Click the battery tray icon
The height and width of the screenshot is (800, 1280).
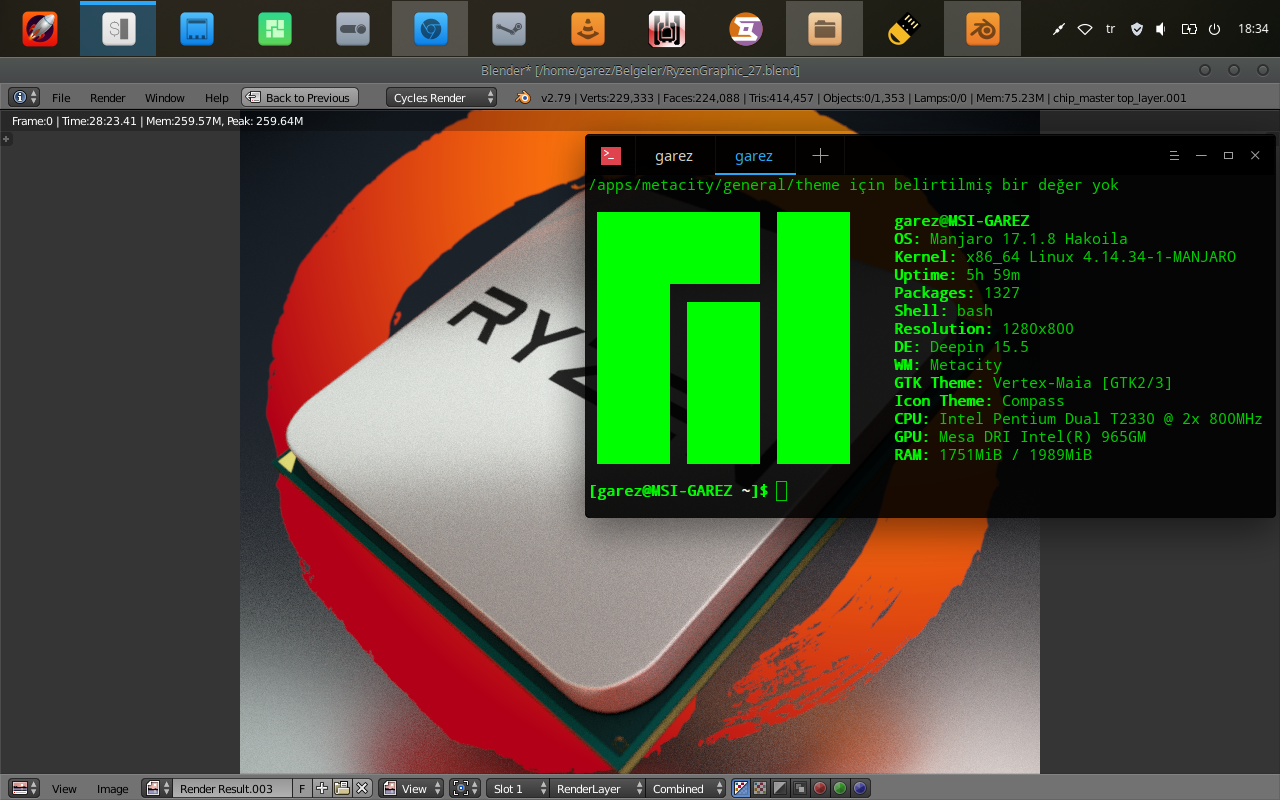tap(1188, 29)
